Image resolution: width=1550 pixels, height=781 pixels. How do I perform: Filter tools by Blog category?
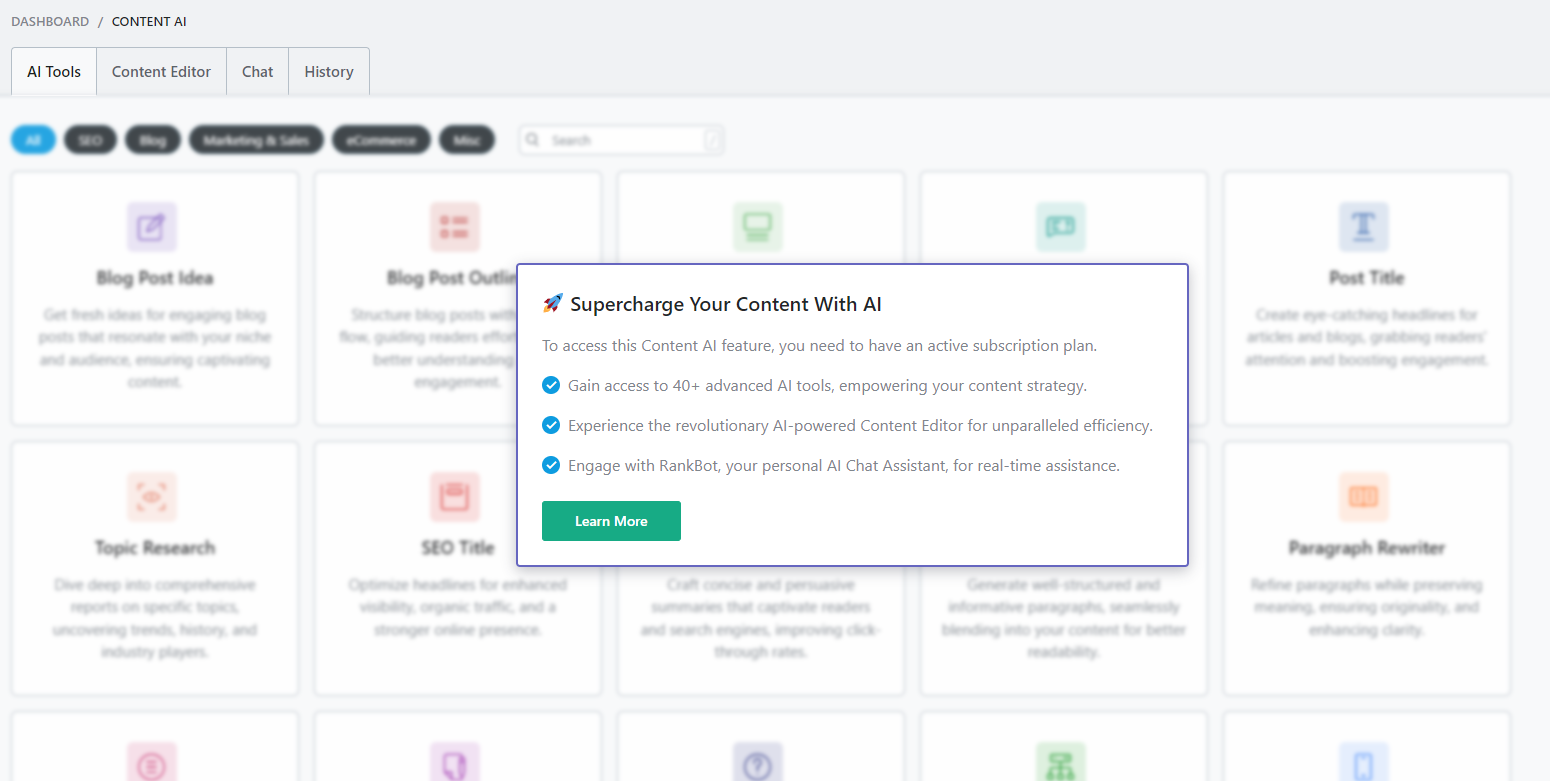tap(153, 140)
